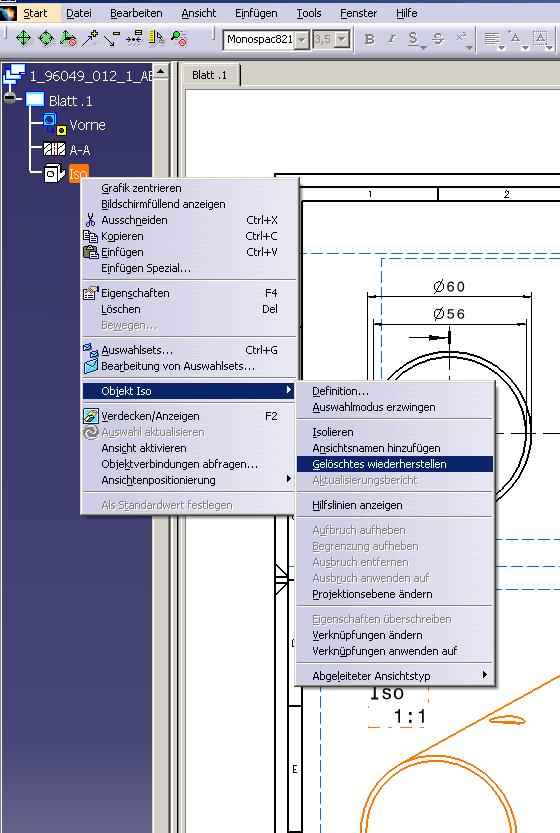Click the Ø56 dimension in drawing
Viewport: 560px width, 833px height.
tap(449, 314)
